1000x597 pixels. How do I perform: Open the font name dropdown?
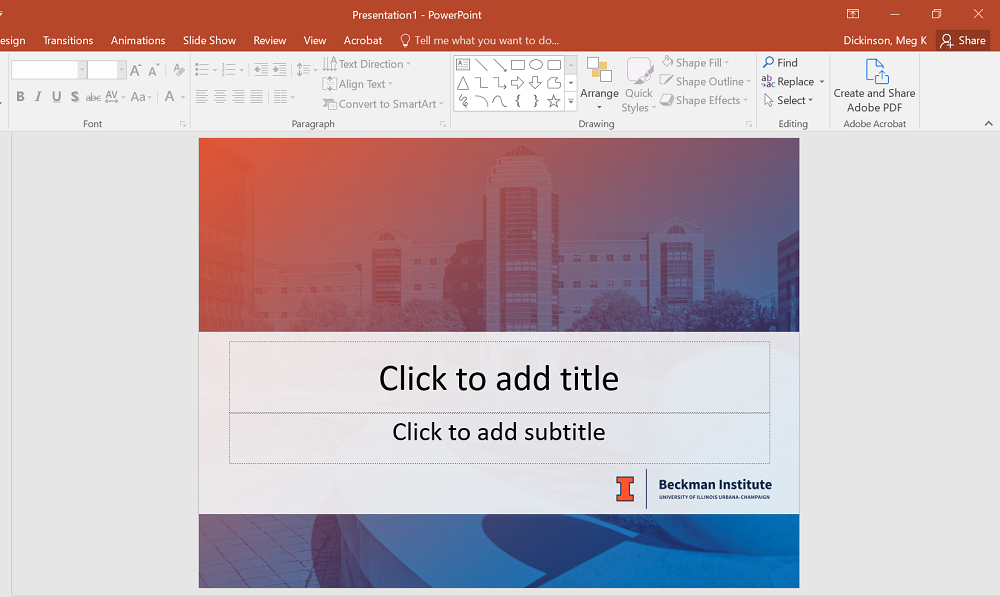(82, 70)
